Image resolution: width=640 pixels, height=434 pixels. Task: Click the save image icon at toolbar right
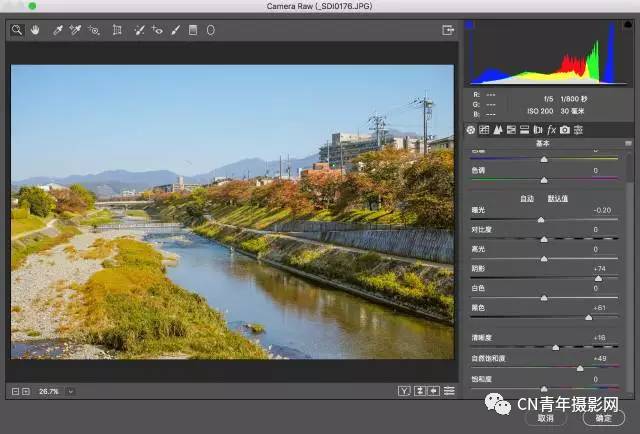point(447,30)
